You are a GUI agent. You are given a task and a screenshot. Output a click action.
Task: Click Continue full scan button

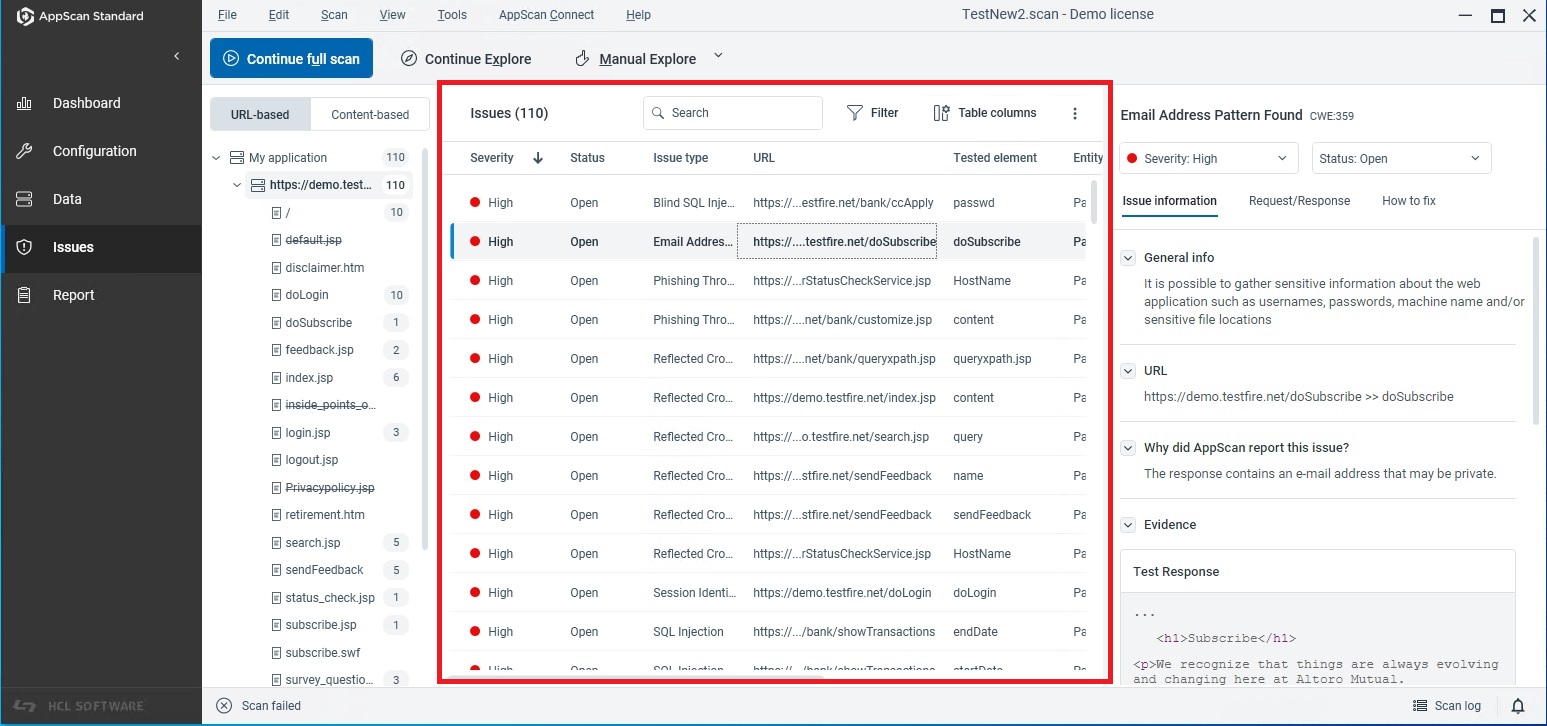pyautogui.click(x=291, y=58)
